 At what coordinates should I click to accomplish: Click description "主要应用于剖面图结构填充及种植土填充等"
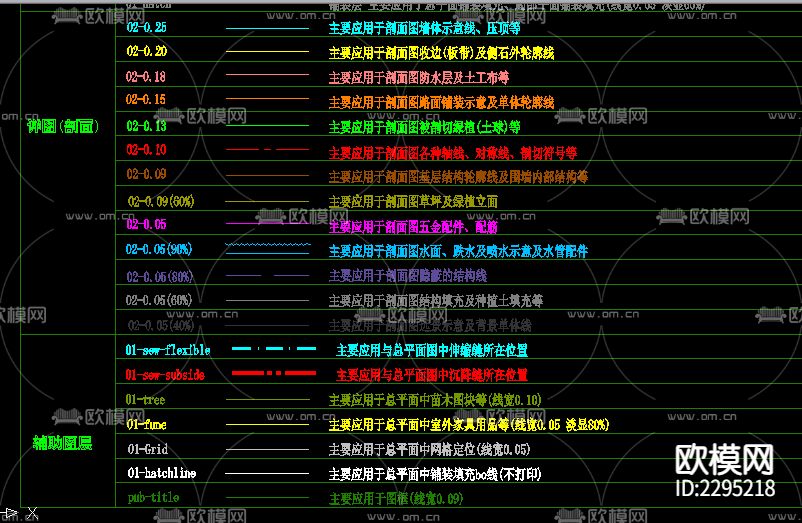(435, 301)
